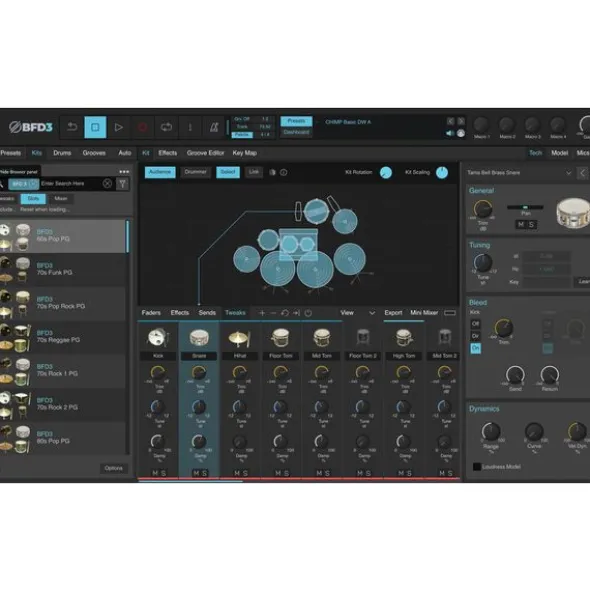Select the 70s Reggae PG kit

(63, 337)
